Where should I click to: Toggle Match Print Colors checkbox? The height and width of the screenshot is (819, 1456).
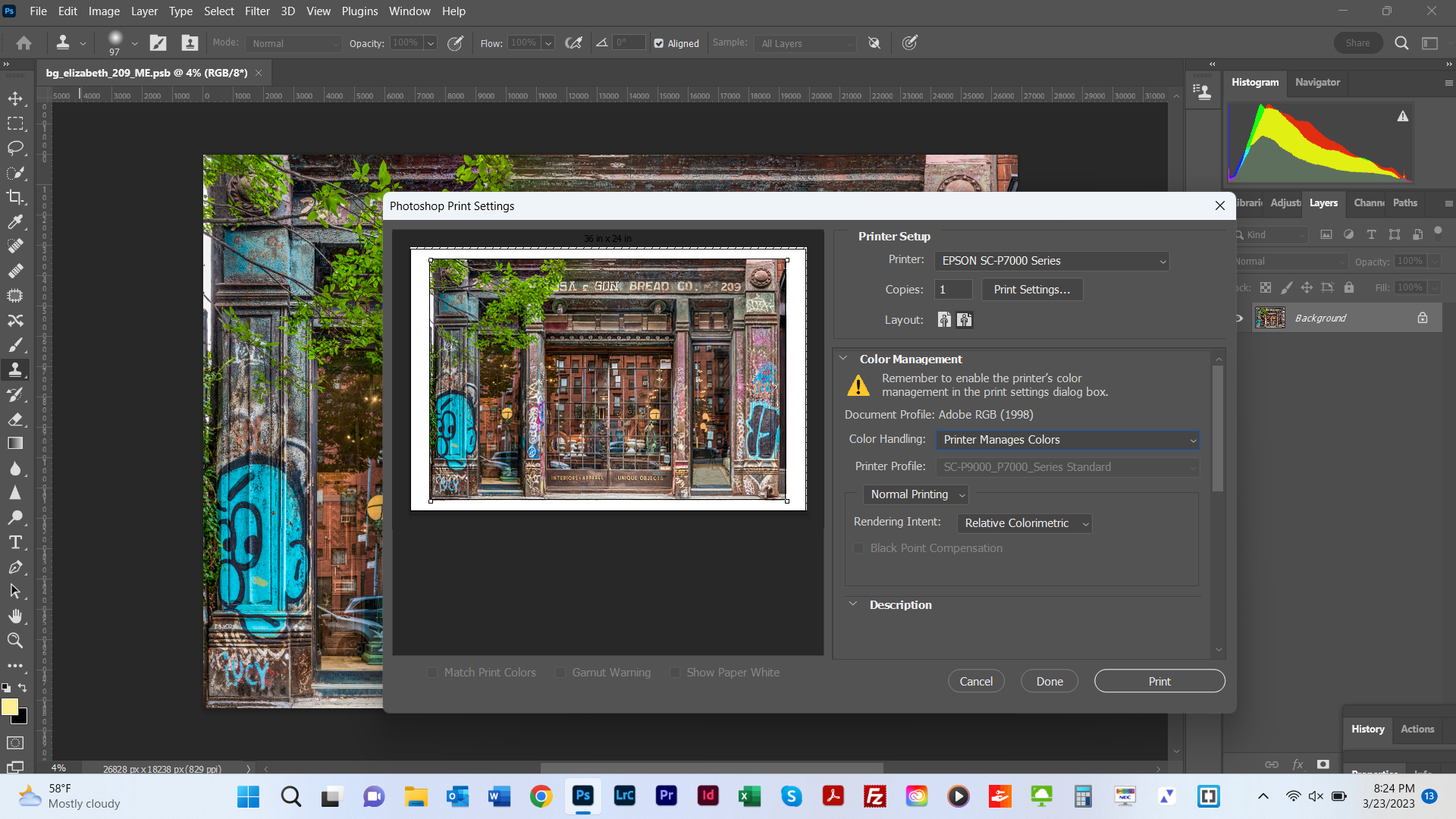coord(433,672)
